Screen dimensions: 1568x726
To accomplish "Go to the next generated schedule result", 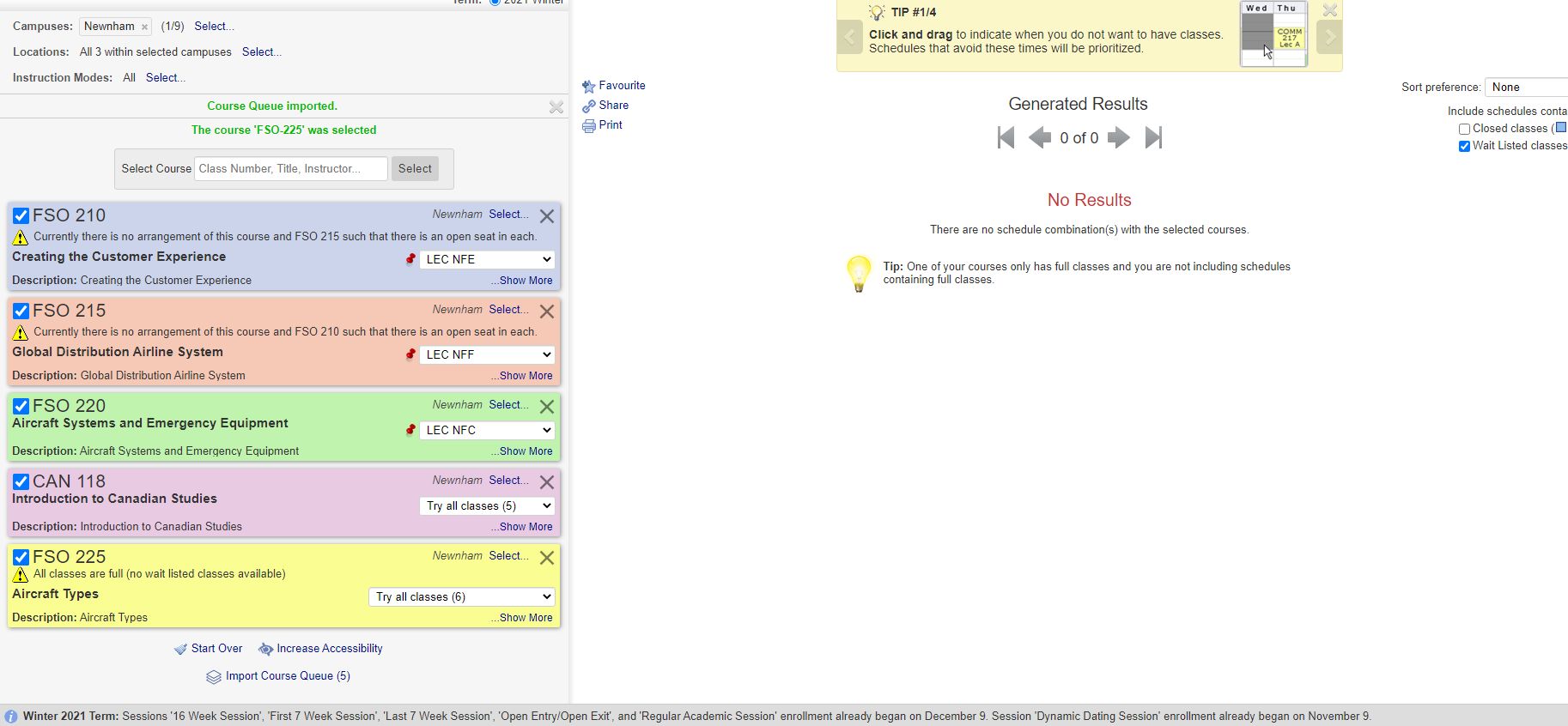I will (1118, 137).
